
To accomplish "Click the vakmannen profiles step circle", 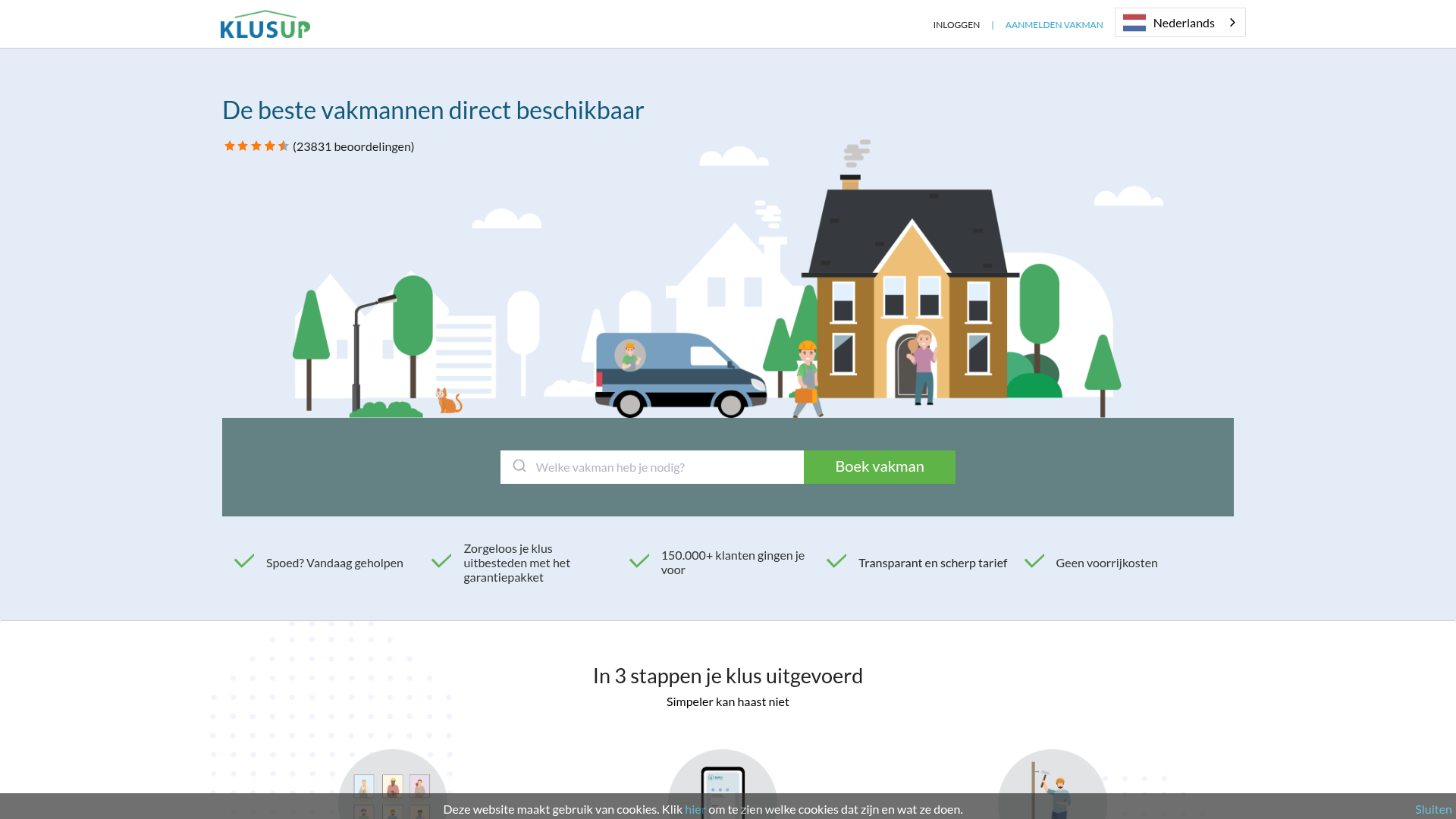I will [x=393, y=784].
